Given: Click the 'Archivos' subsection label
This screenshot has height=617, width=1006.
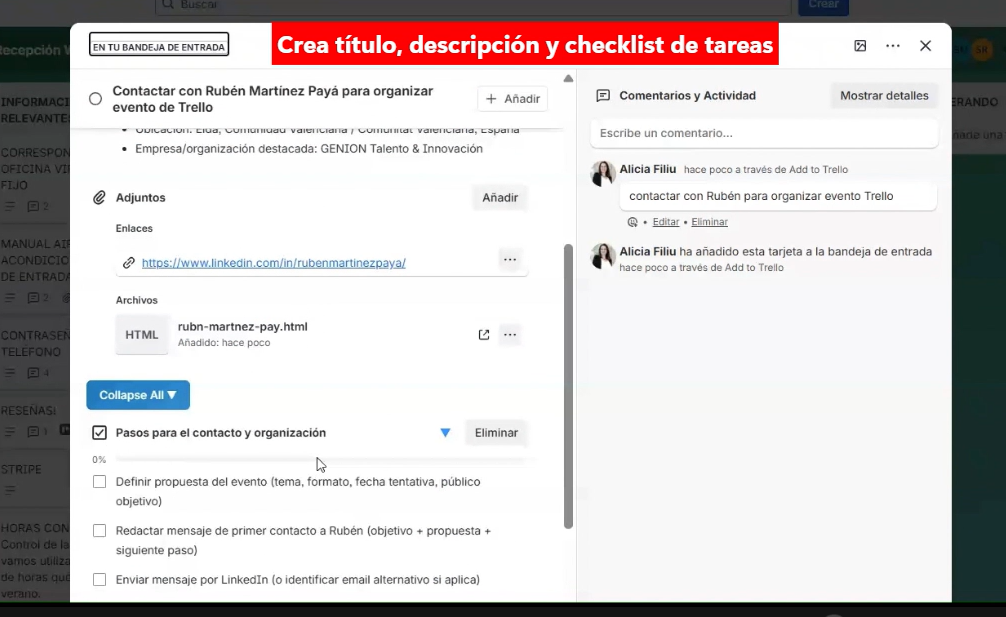Looking at the screenshot, I should (x=137, y=300).
